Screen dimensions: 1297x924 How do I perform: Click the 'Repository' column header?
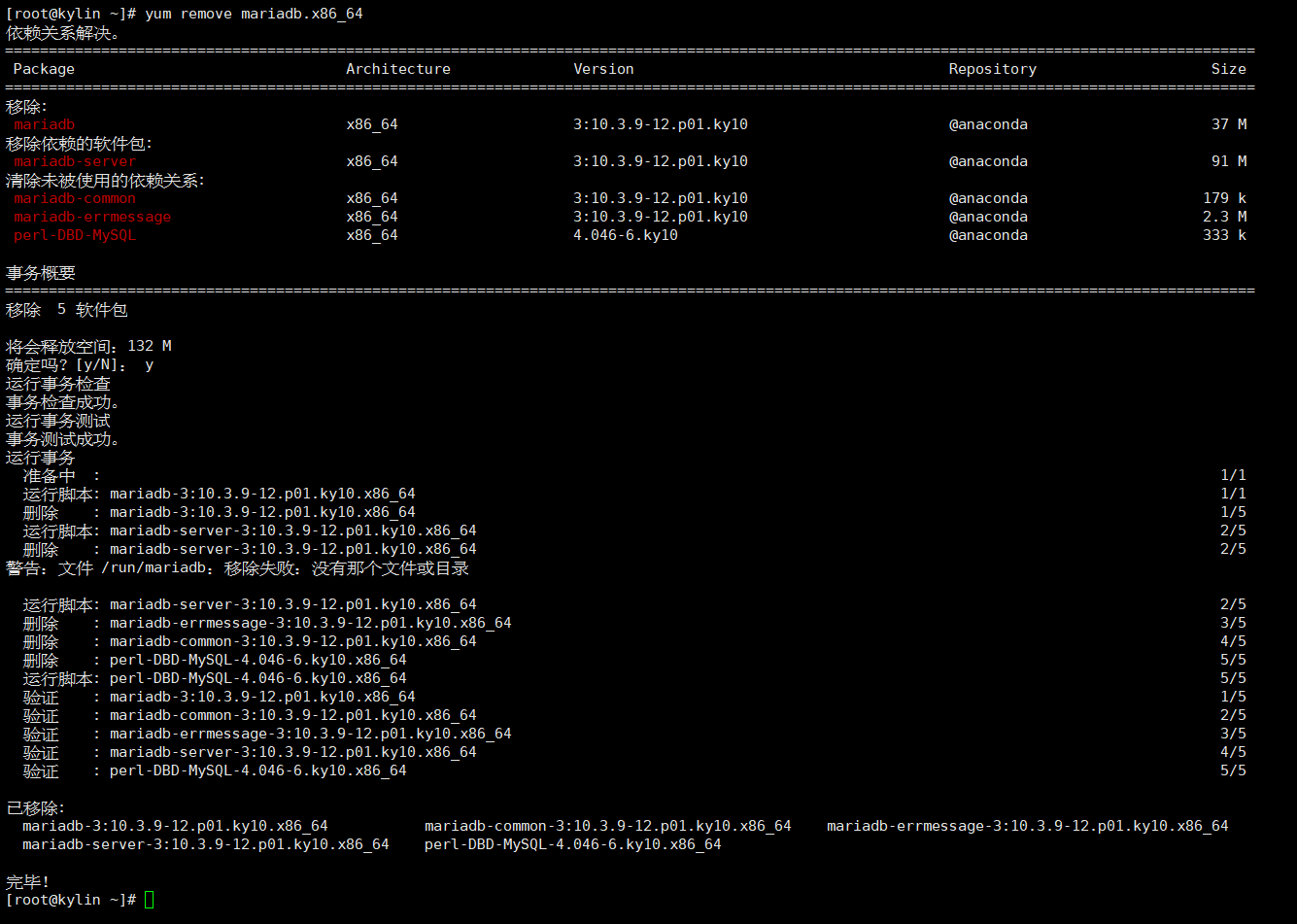[x=993, y=69]
